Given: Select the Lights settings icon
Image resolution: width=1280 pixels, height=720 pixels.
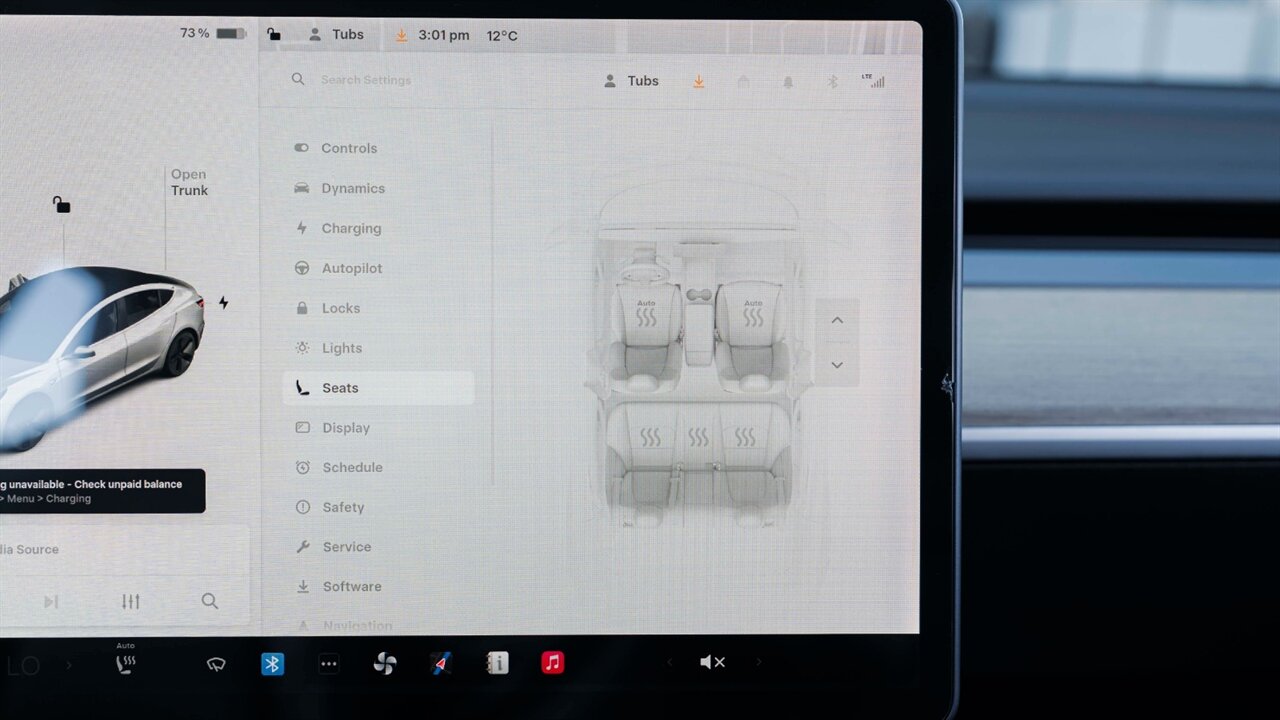Looking at the screenshot, I should 302,348.
